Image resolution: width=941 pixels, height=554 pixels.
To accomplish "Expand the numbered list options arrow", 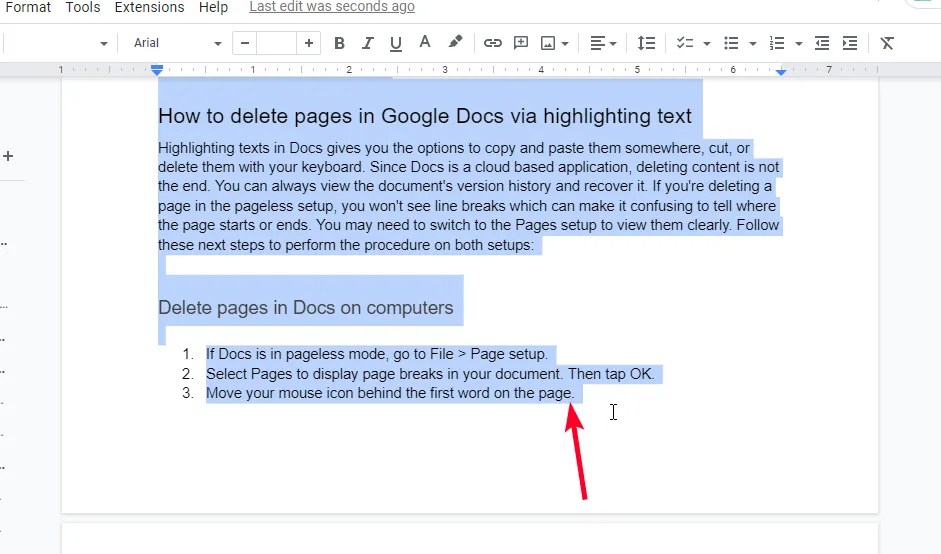I will (799, 44).
